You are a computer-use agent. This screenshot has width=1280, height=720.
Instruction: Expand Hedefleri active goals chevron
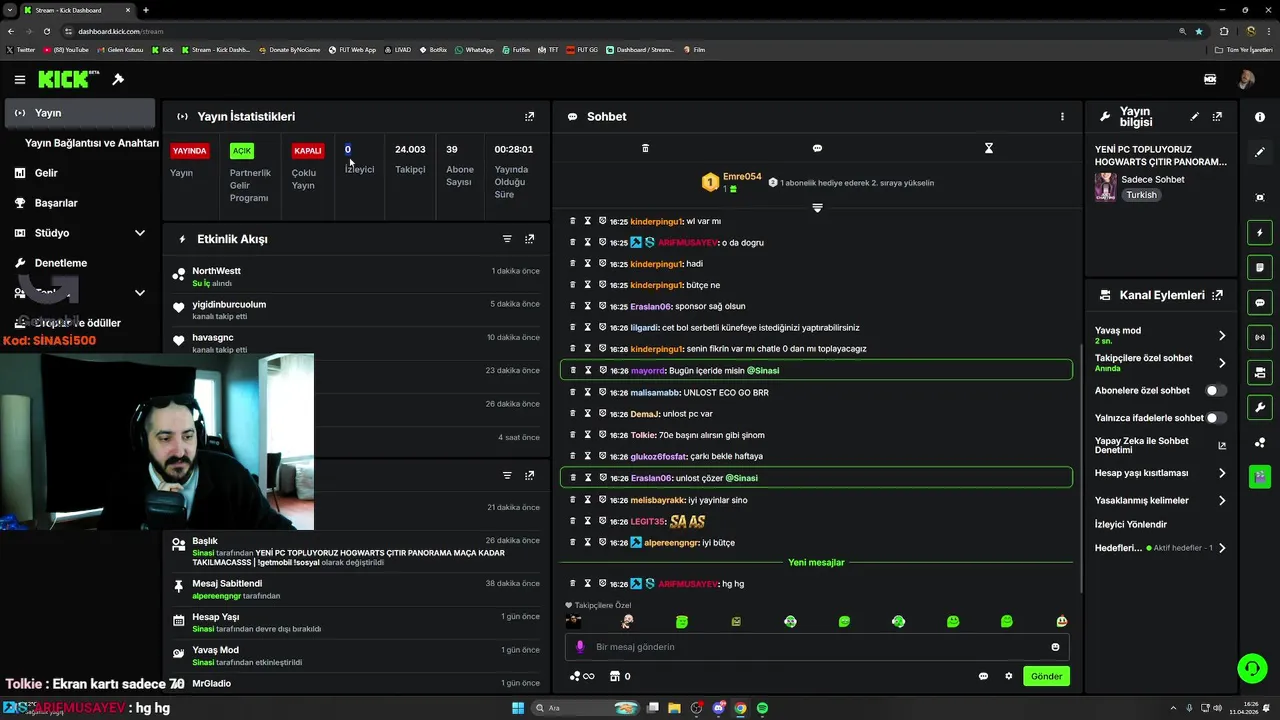1221,548
